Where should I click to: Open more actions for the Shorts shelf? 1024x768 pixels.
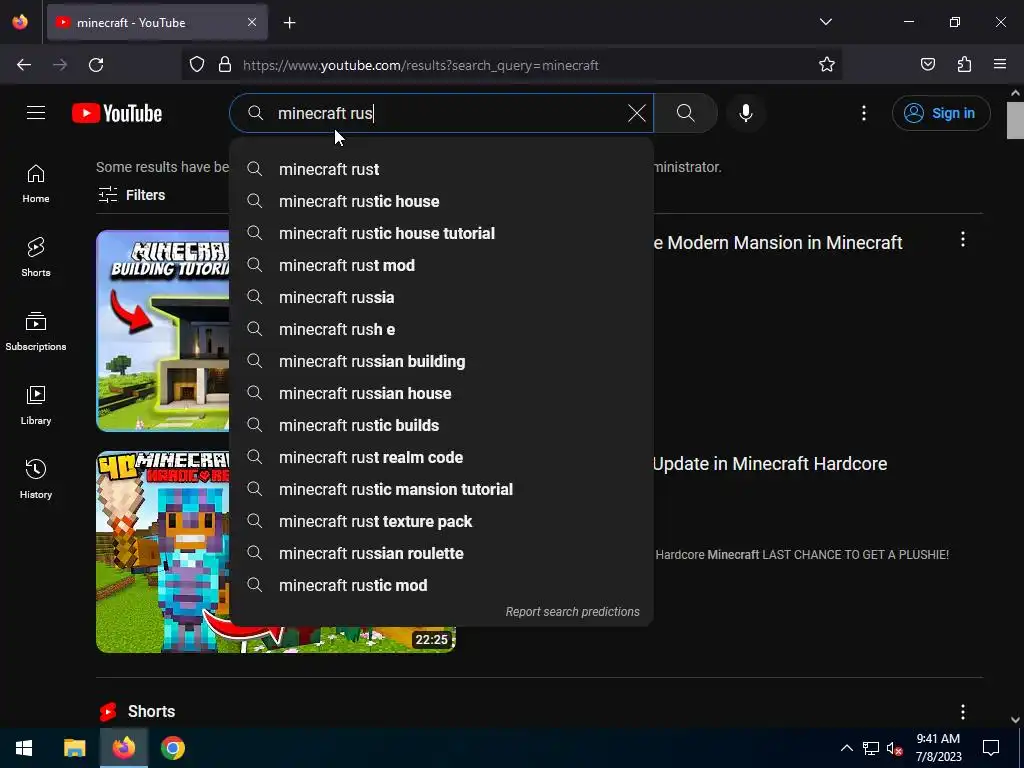963,711
